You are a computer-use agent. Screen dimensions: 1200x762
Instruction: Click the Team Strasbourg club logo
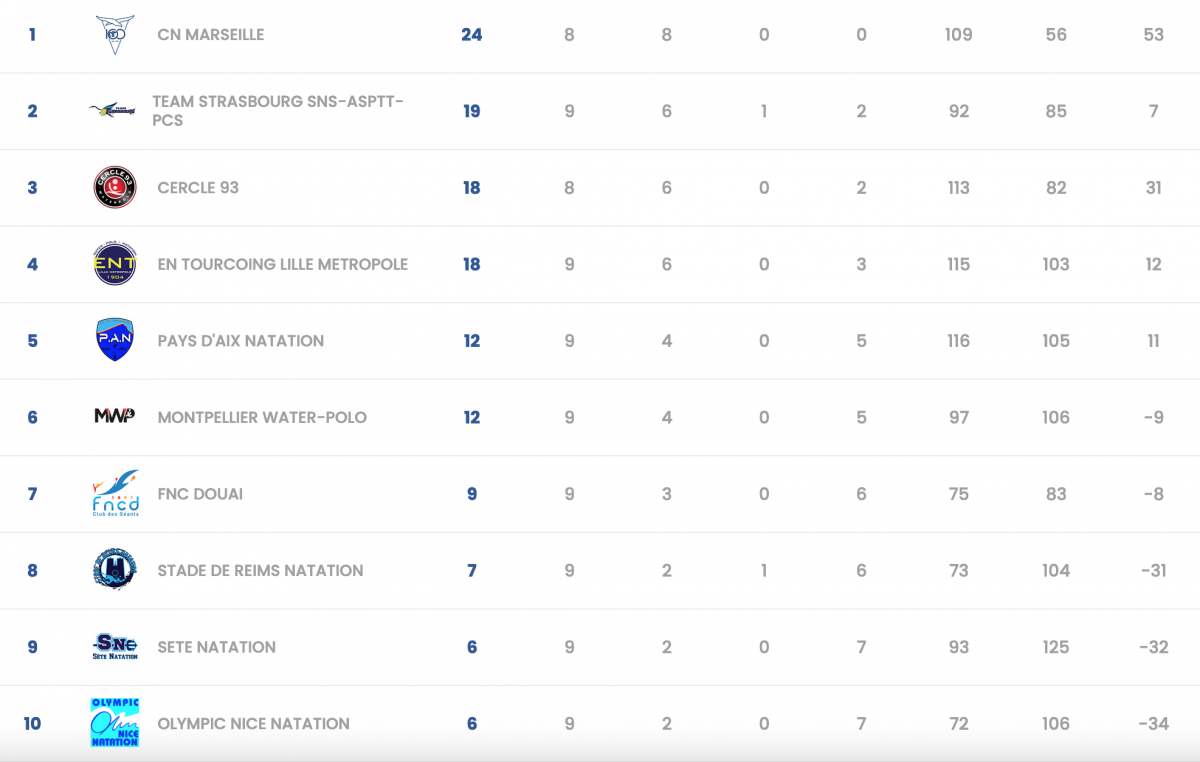pos(113,111)
